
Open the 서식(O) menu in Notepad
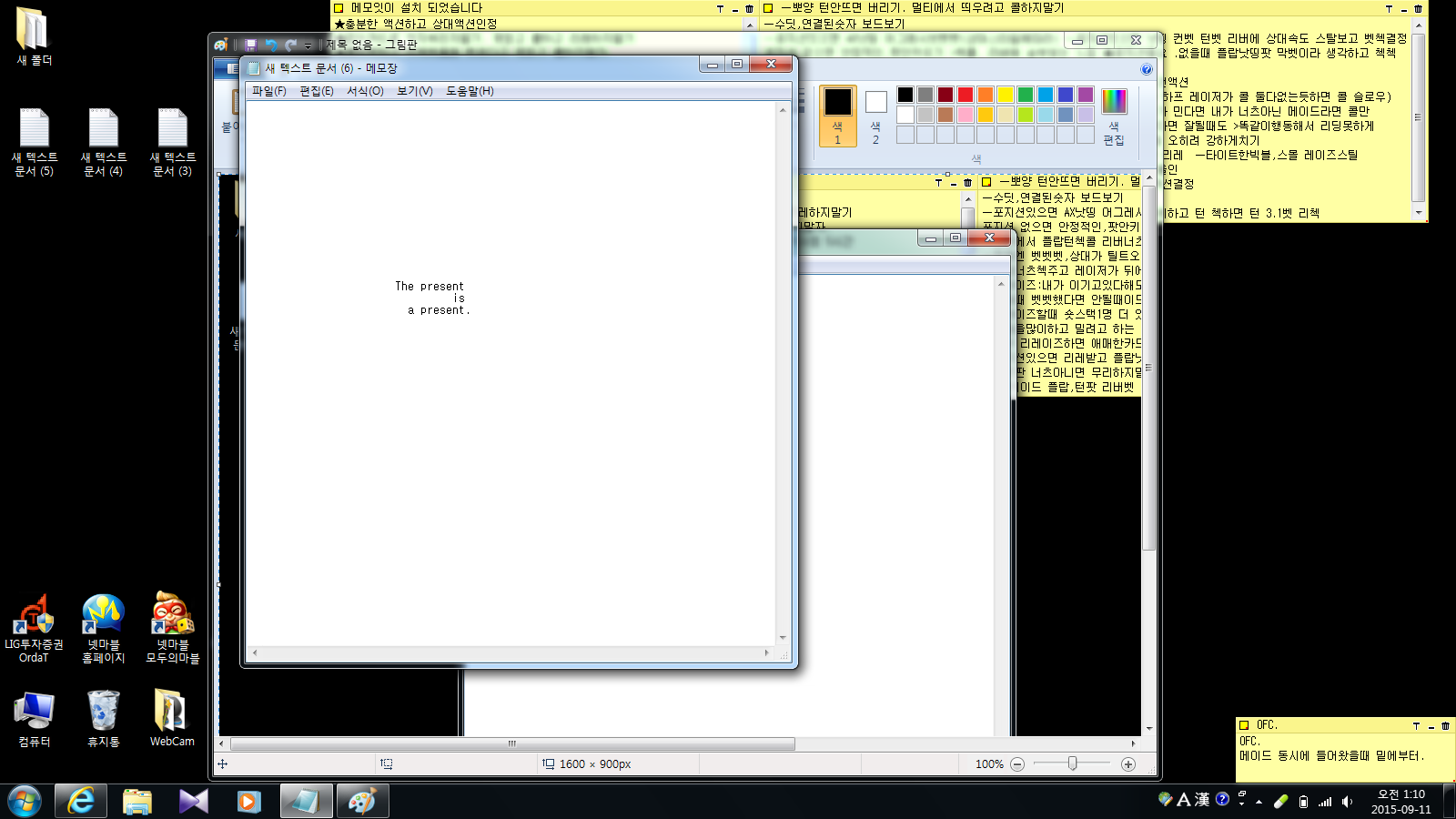point(365,91)
